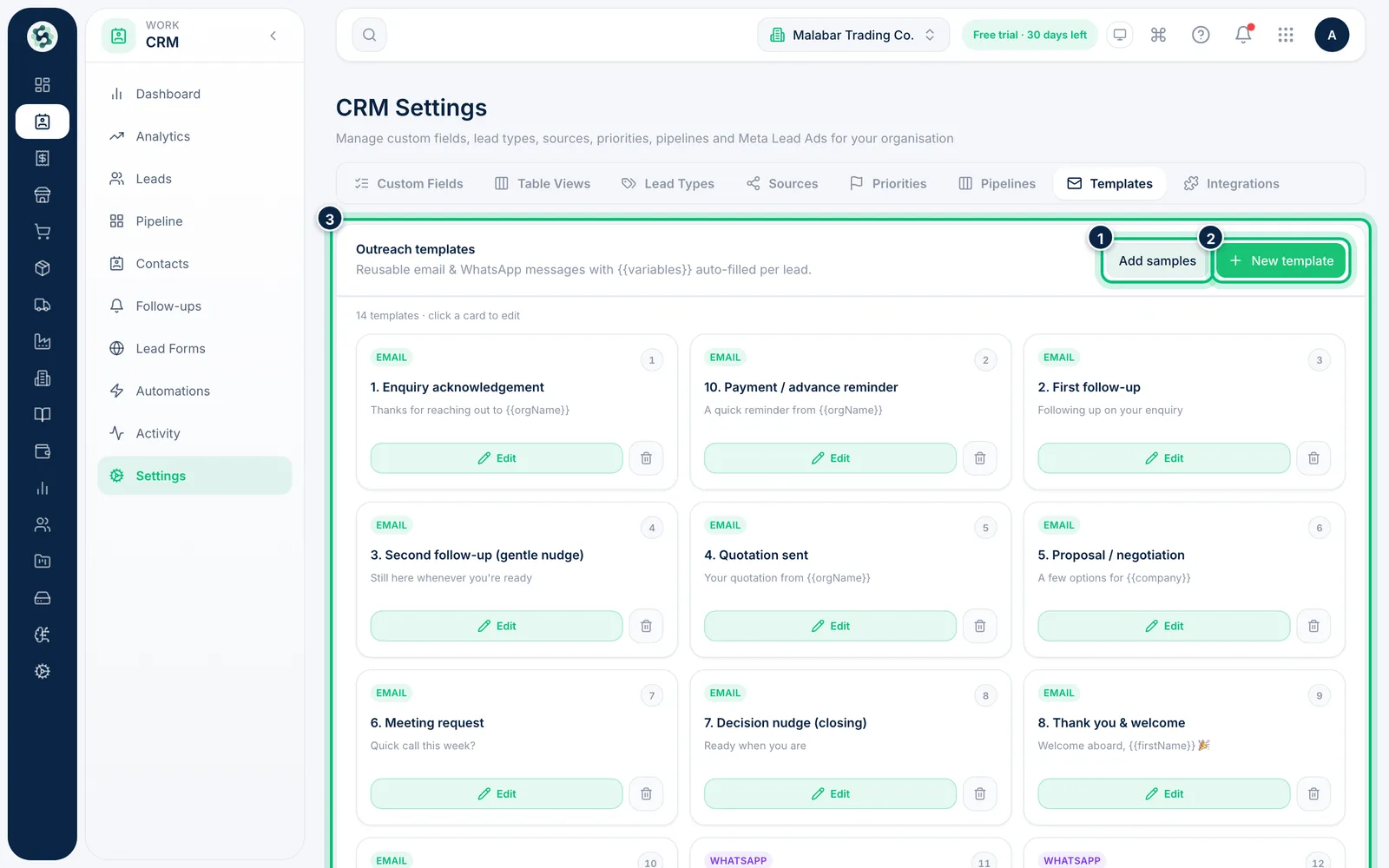1389x868 pixels.
Task: Open notifications bell icon
Action: tap(1243, 35)
